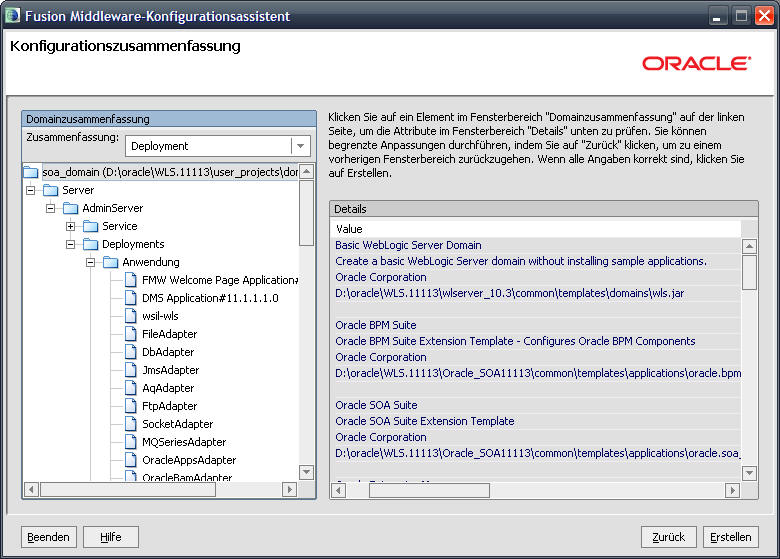Click the FileAdapter file icon
The height and width of the screenshot is (559, 780).
pos(131,334)
